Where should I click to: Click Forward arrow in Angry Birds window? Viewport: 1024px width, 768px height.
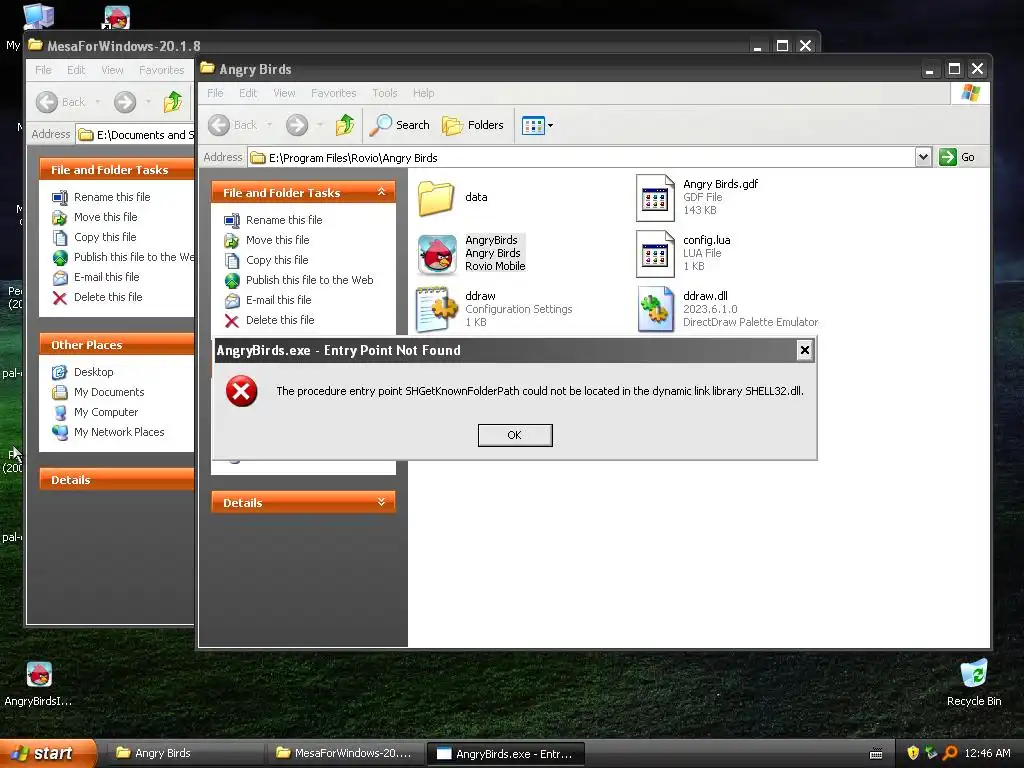click(296, 125)
